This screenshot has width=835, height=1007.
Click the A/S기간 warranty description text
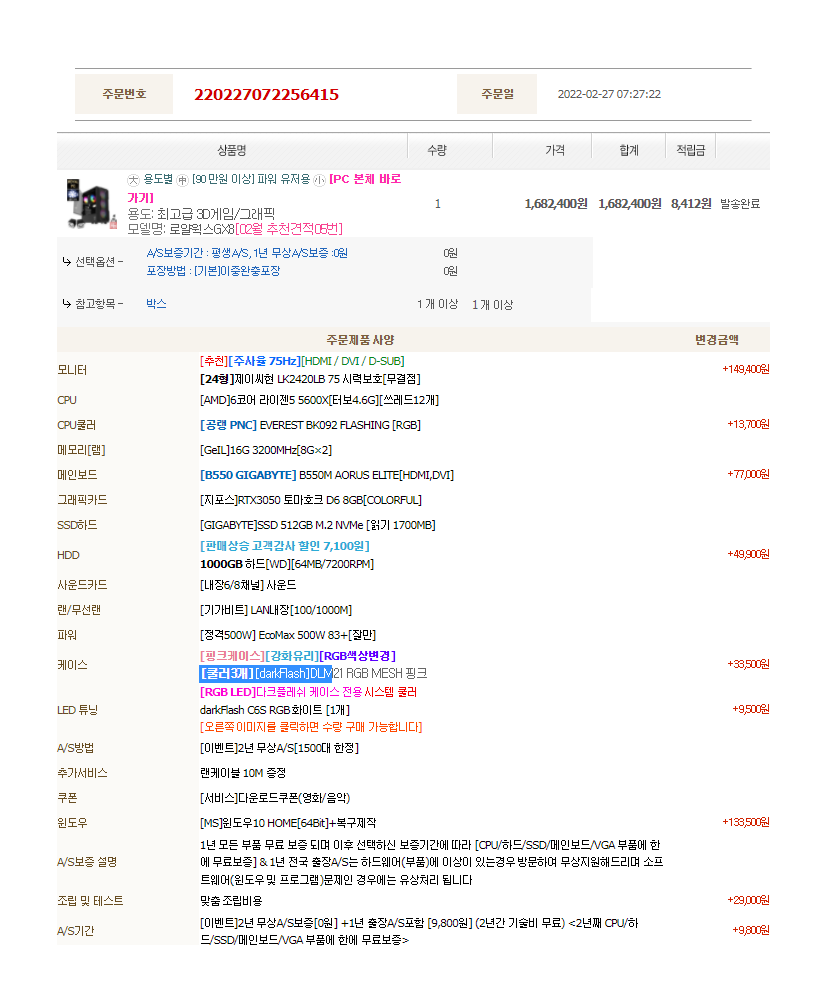[x=419, y=932]
